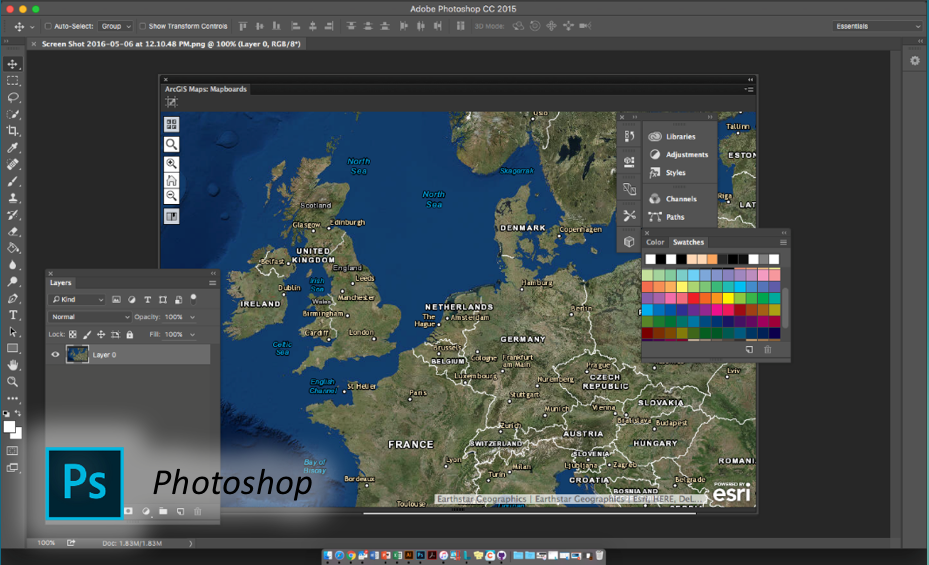Switch to the Color tab
This screenshot has height=565, width=929.
point(655,242)
